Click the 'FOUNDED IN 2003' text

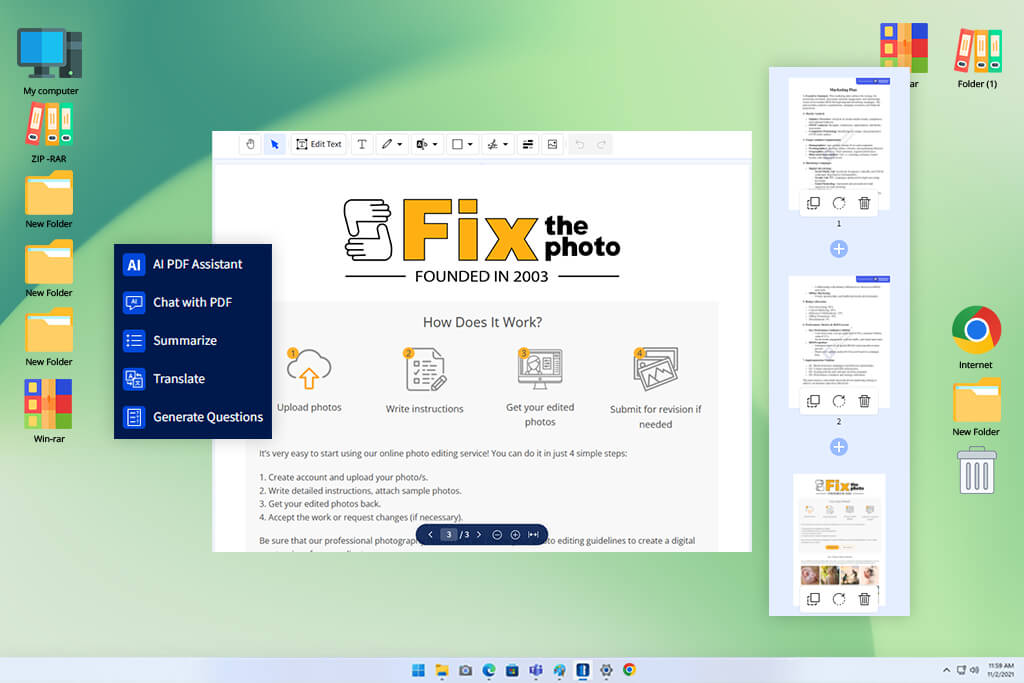coord(481,276)
